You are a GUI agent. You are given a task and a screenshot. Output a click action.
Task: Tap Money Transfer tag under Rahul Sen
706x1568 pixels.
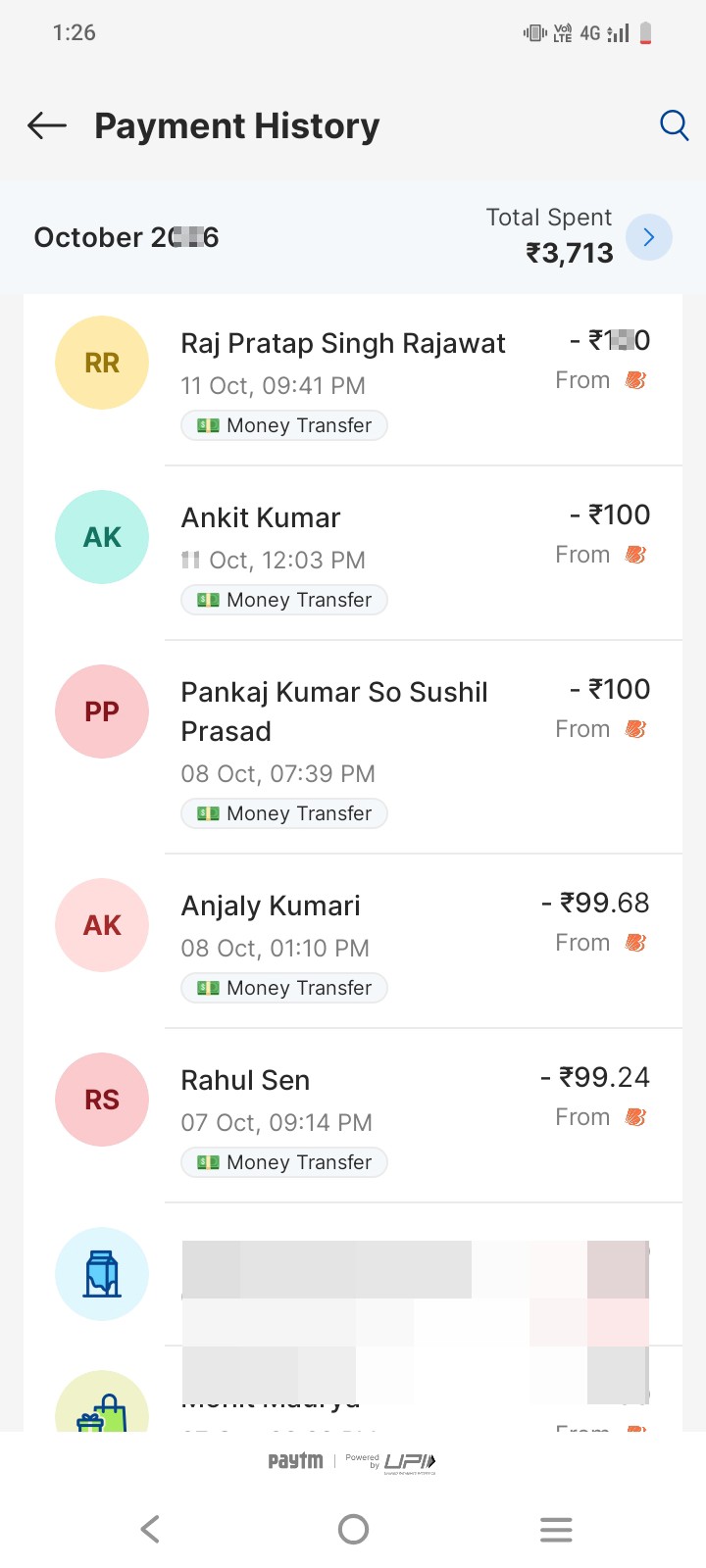(x=284, y=1162)
